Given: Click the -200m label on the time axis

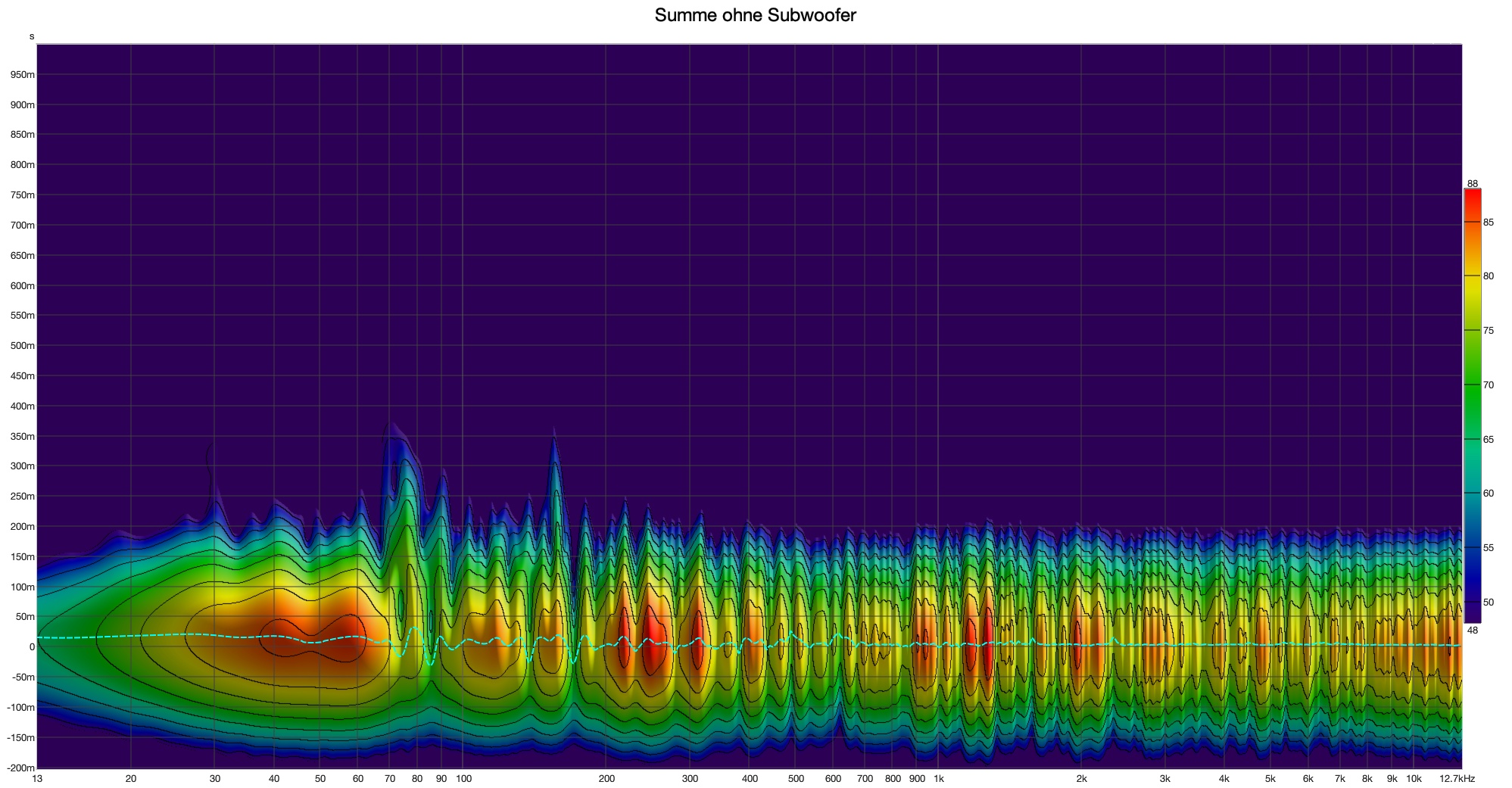Looking at the screenshot, I should click(x=20, y=768).
